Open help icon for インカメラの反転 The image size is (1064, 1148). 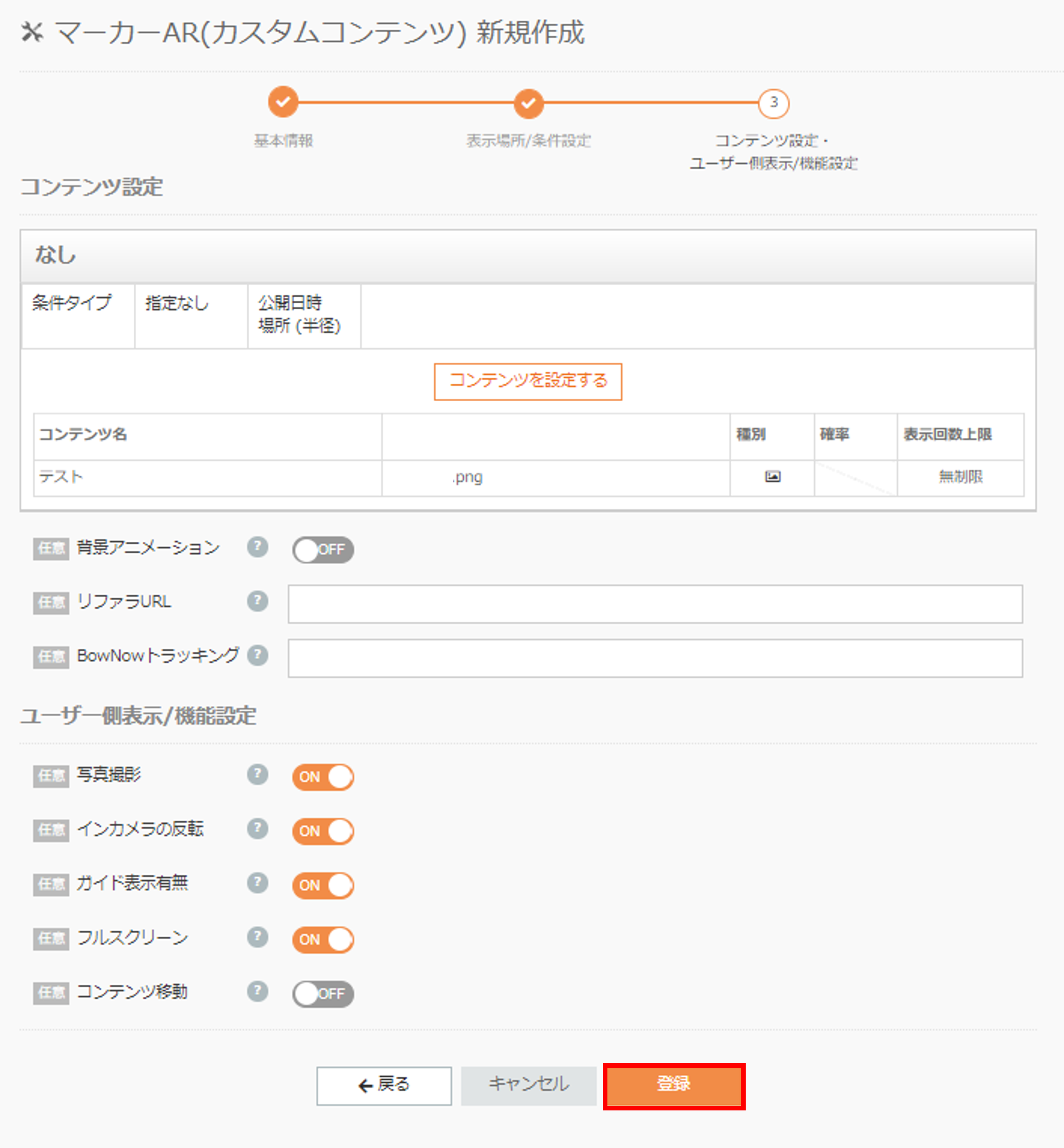[x=258, y=828]
